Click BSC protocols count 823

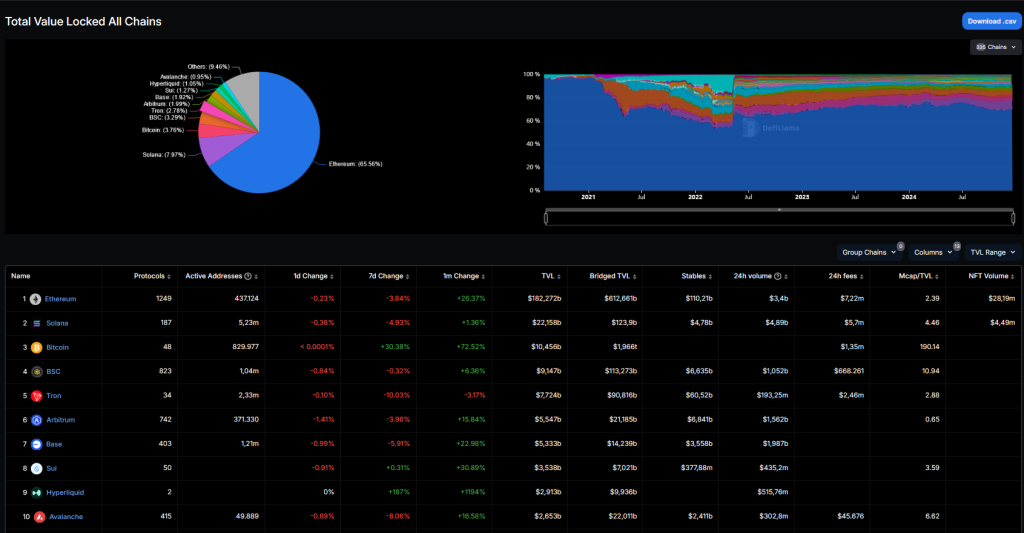pyautogui.click(x=165, y=371)
